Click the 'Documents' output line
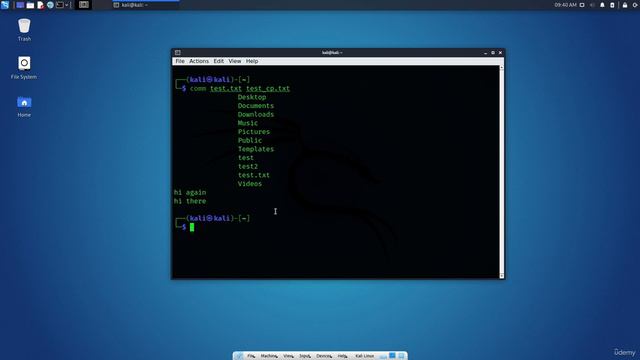The width and height of the screenshot is (640, 360). pos(256,106)
